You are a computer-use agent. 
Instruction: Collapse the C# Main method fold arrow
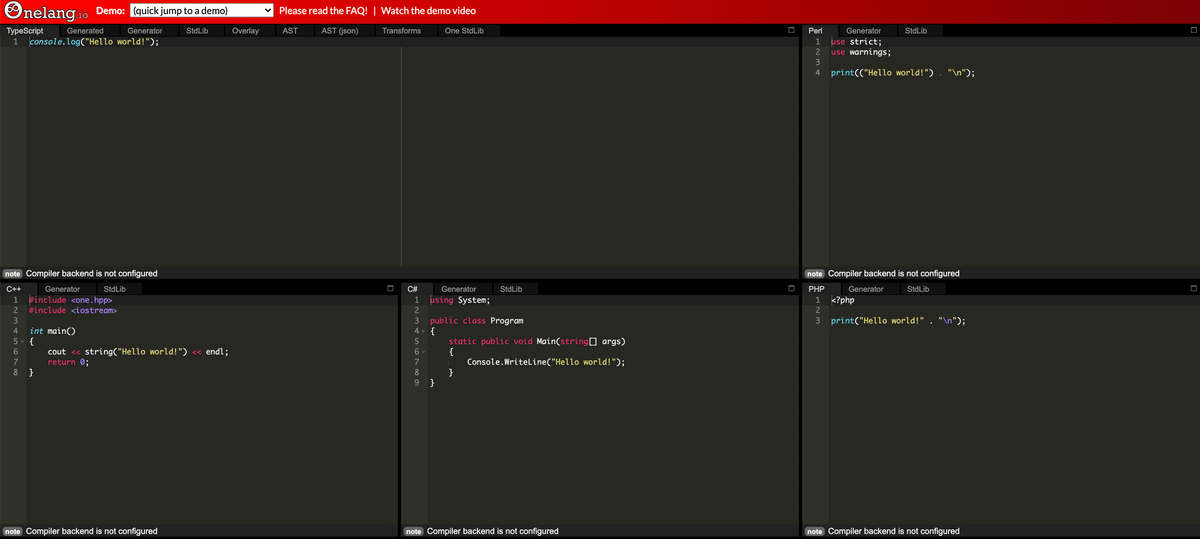(x=423, y=352)
